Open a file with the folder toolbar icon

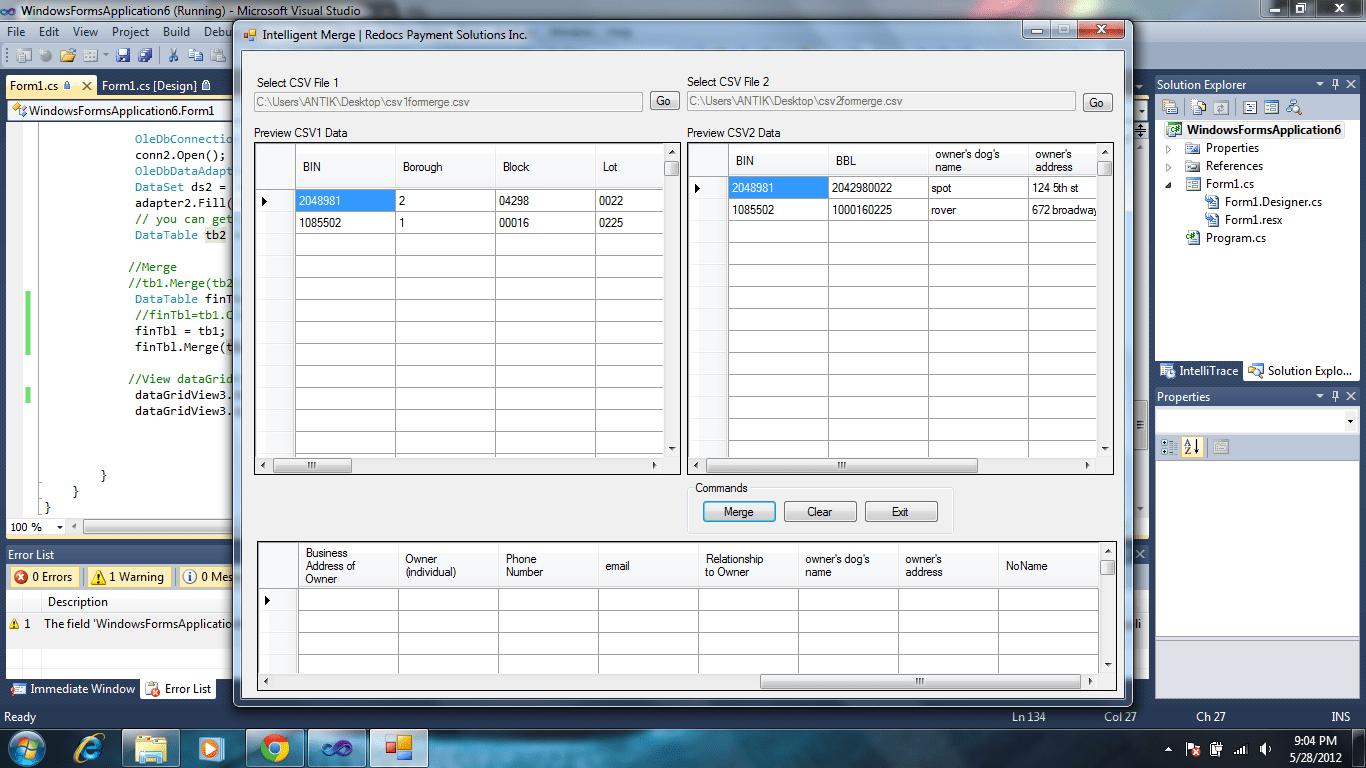[x=67, y=55]
